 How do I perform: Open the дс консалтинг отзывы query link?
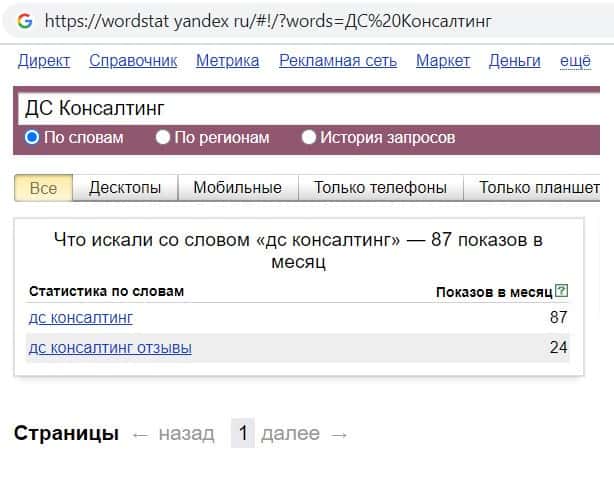[110, 348]
